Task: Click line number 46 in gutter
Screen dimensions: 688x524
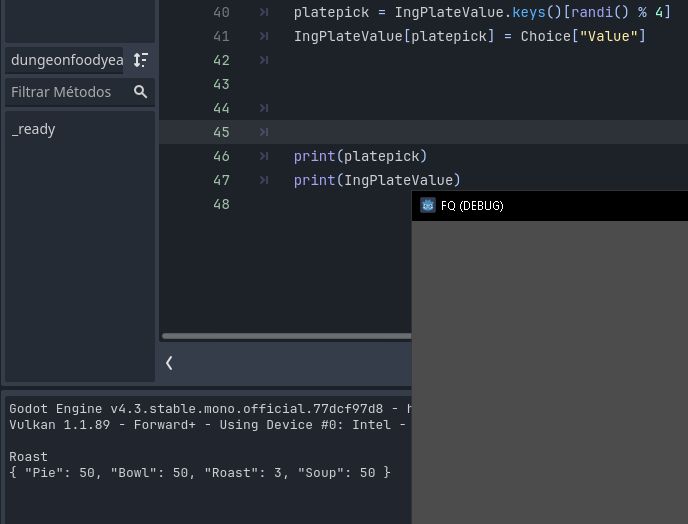Action: pos(221,156)
